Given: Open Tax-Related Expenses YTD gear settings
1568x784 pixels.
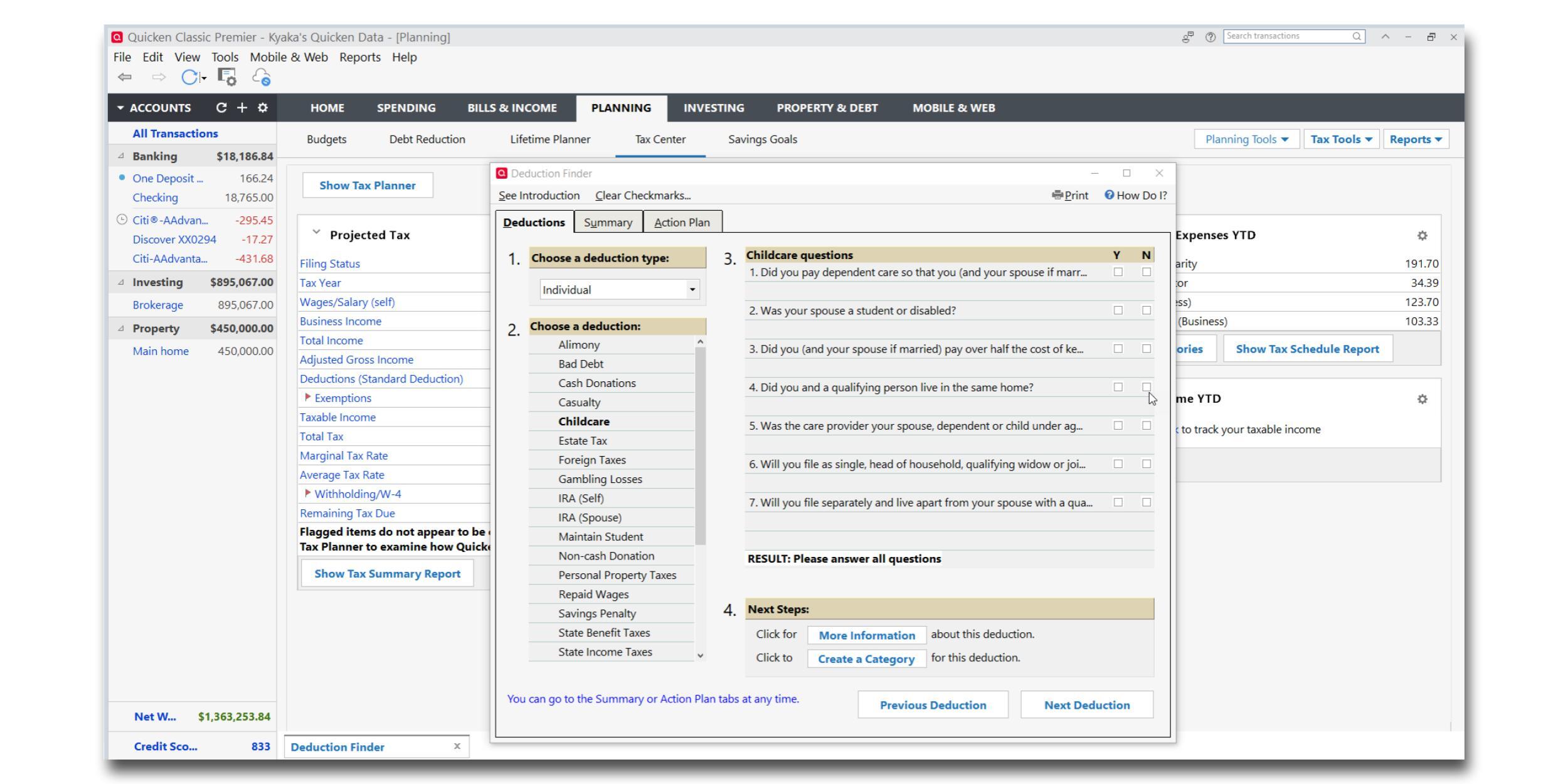Looking at the screenshot, I should pos(1422,236).
